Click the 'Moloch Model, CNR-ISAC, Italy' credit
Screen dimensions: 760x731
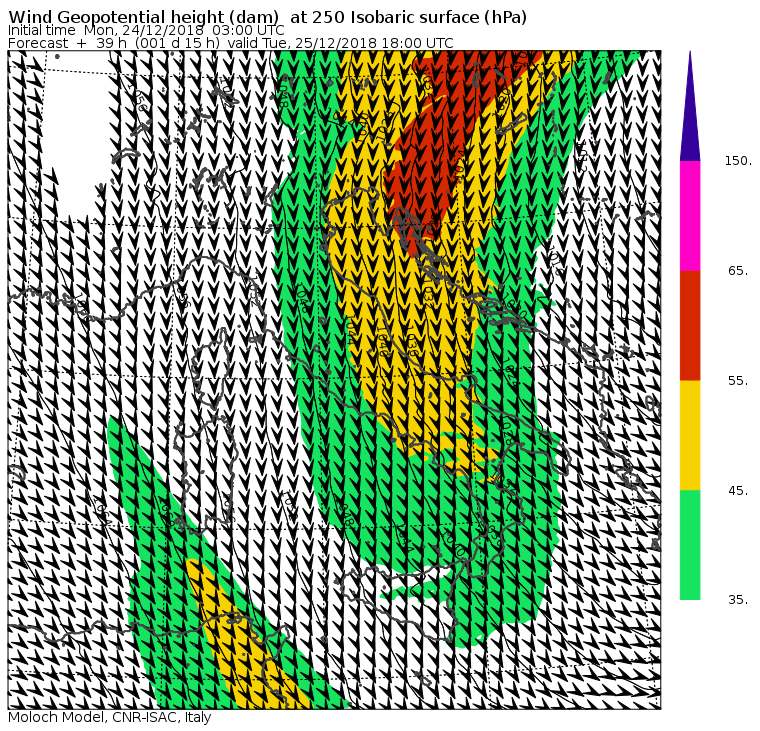pyautogui.click(x=110, y=717)
